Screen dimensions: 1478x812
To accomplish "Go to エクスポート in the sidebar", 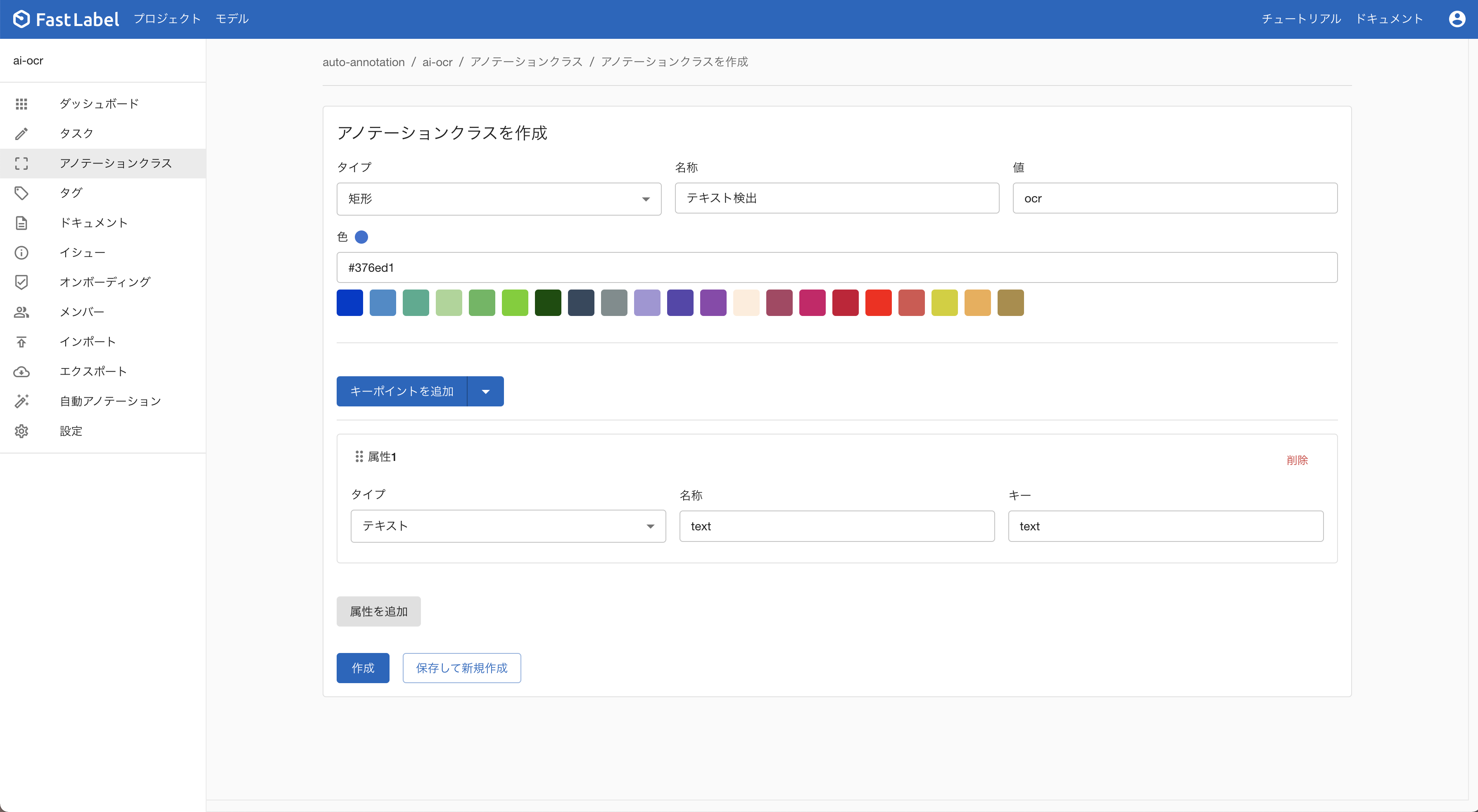I will 103,372.
